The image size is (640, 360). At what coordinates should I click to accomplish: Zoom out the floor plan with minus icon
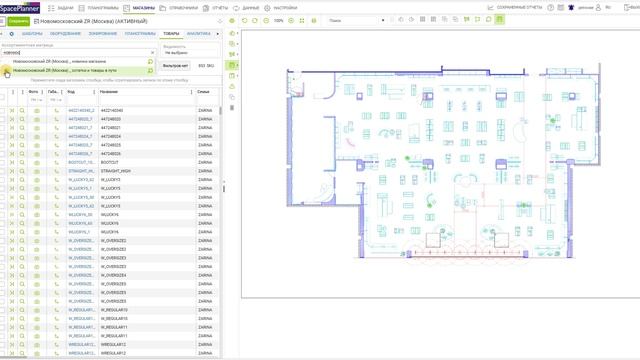click(x=266, y=20)
